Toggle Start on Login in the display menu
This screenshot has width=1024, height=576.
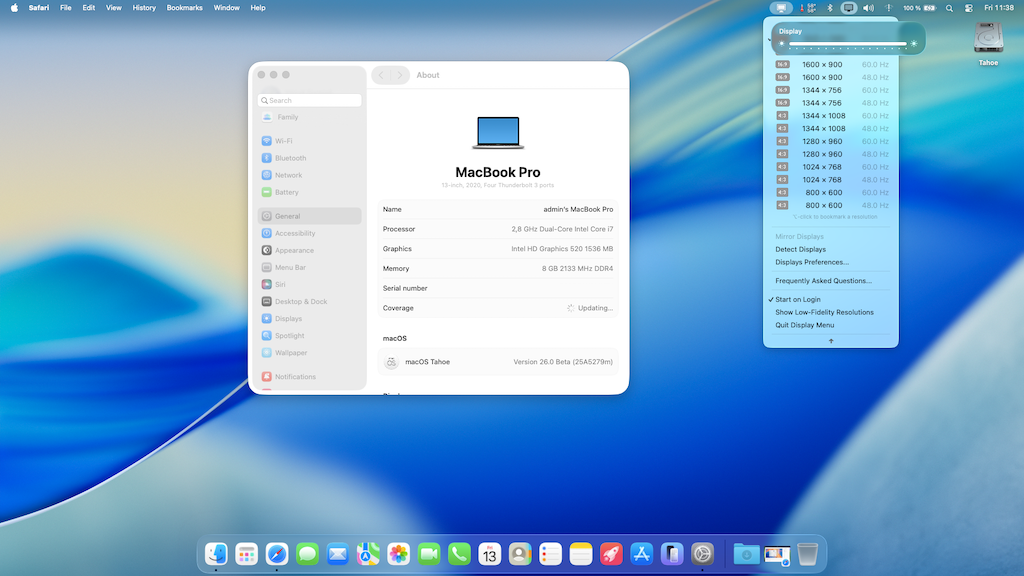click(797, 299)
